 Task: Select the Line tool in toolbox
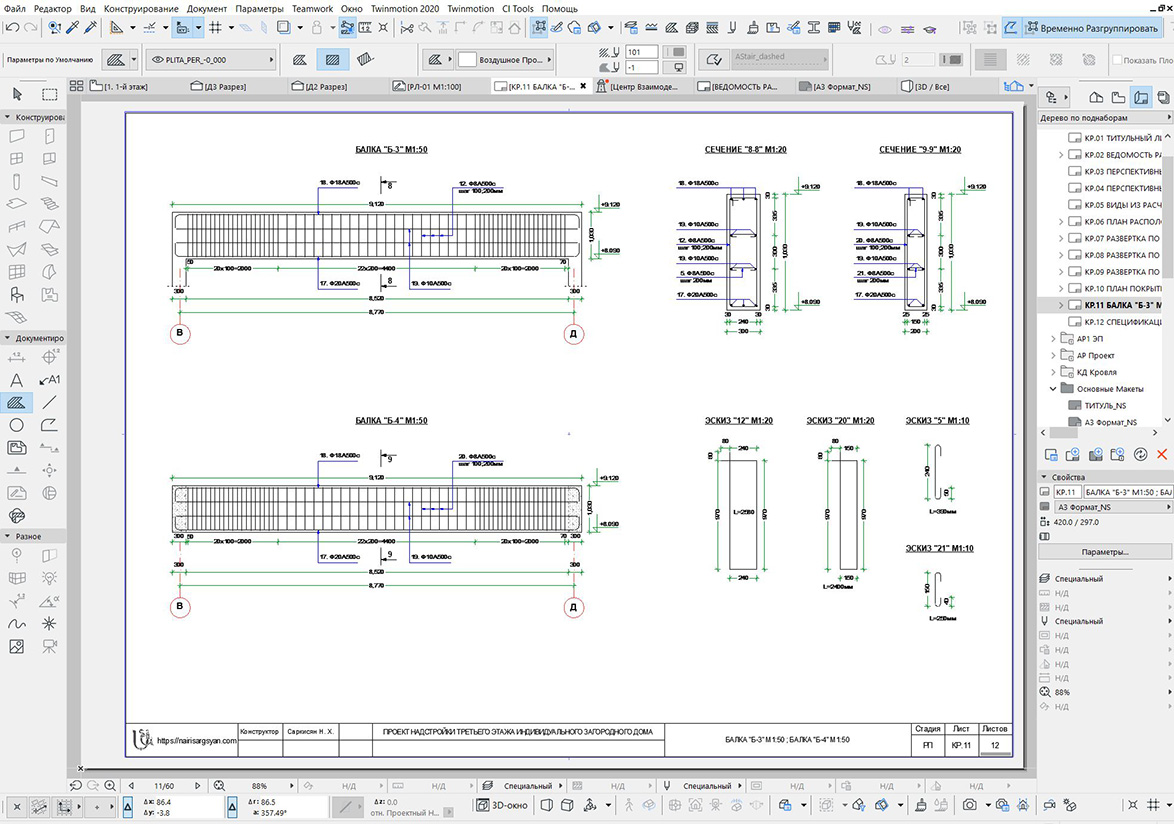(x=49, y=403)
